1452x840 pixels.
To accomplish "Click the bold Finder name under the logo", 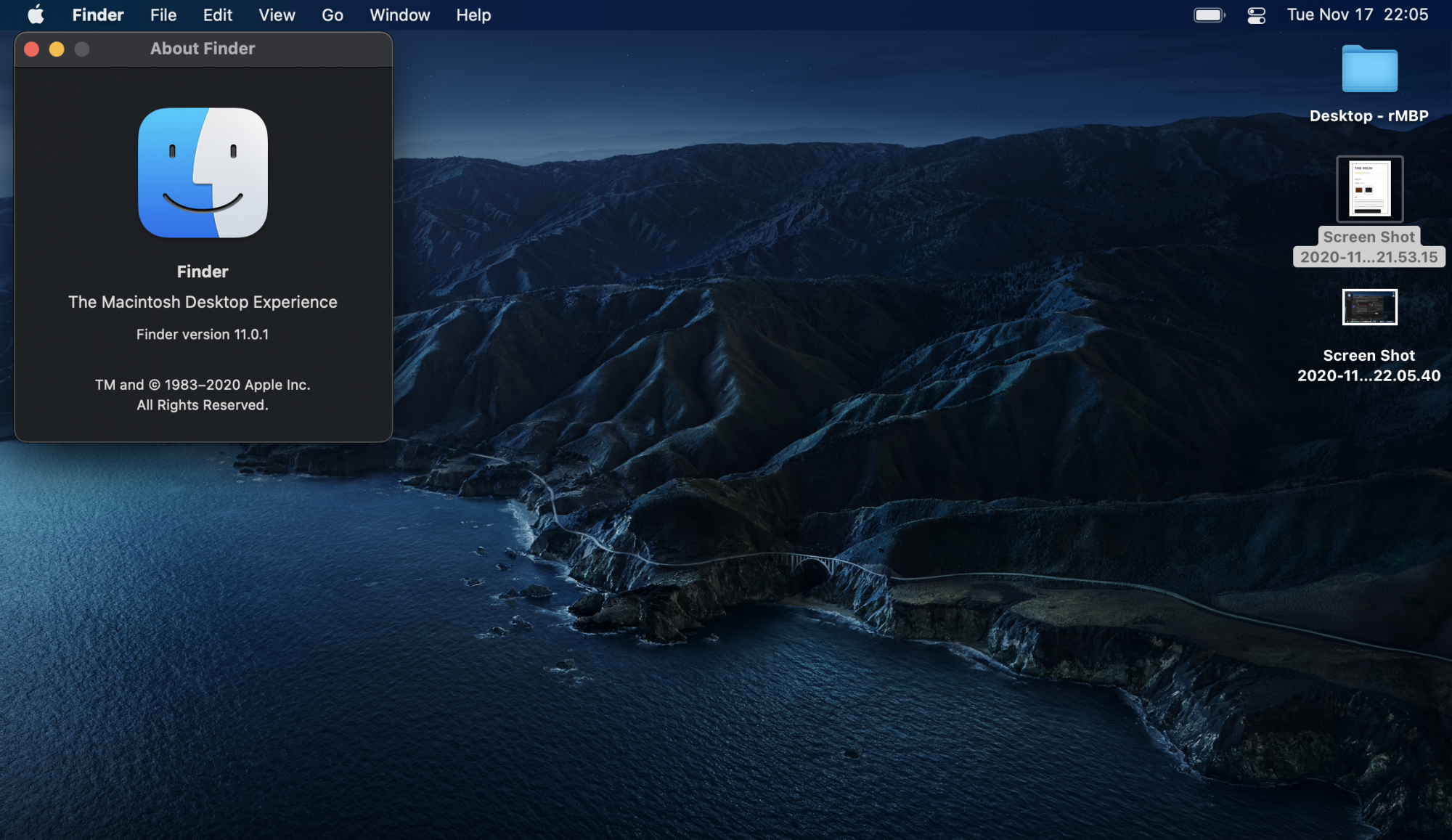I will [203, 272].
